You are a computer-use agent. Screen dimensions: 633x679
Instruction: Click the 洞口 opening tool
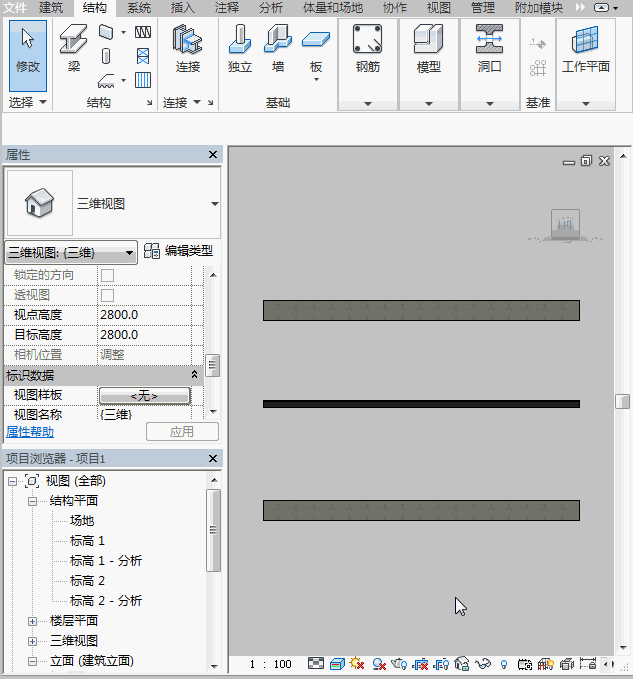click(x=489, y=50)
